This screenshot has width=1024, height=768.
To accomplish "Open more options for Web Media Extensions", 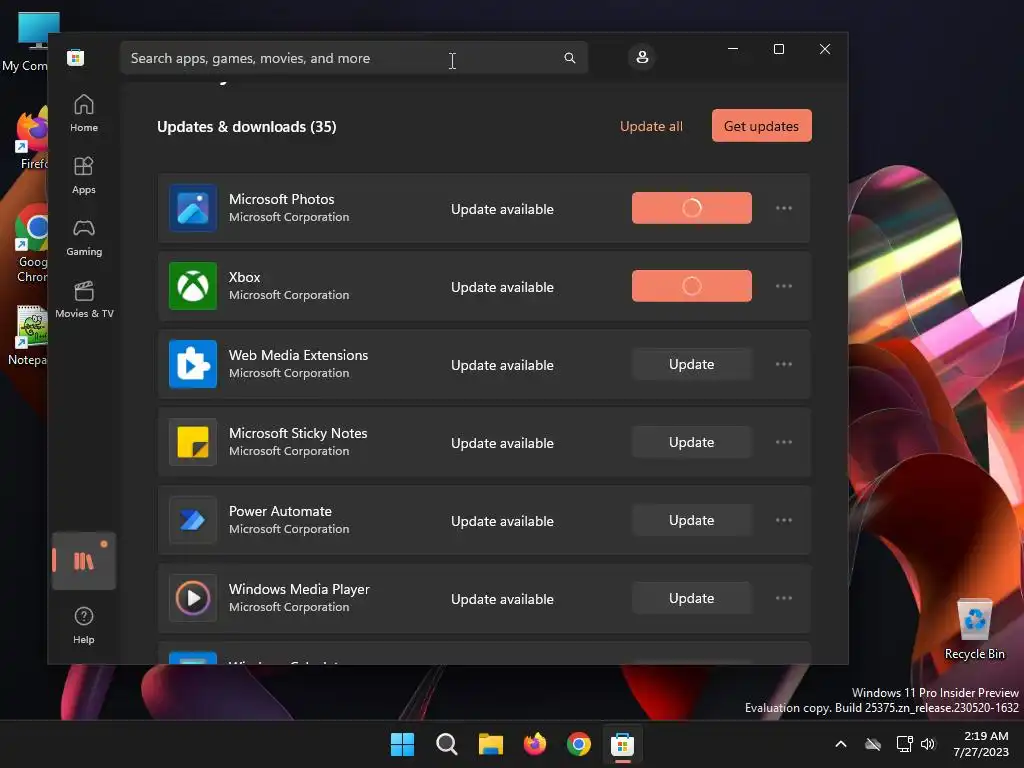I will click(x=784, y=364).
